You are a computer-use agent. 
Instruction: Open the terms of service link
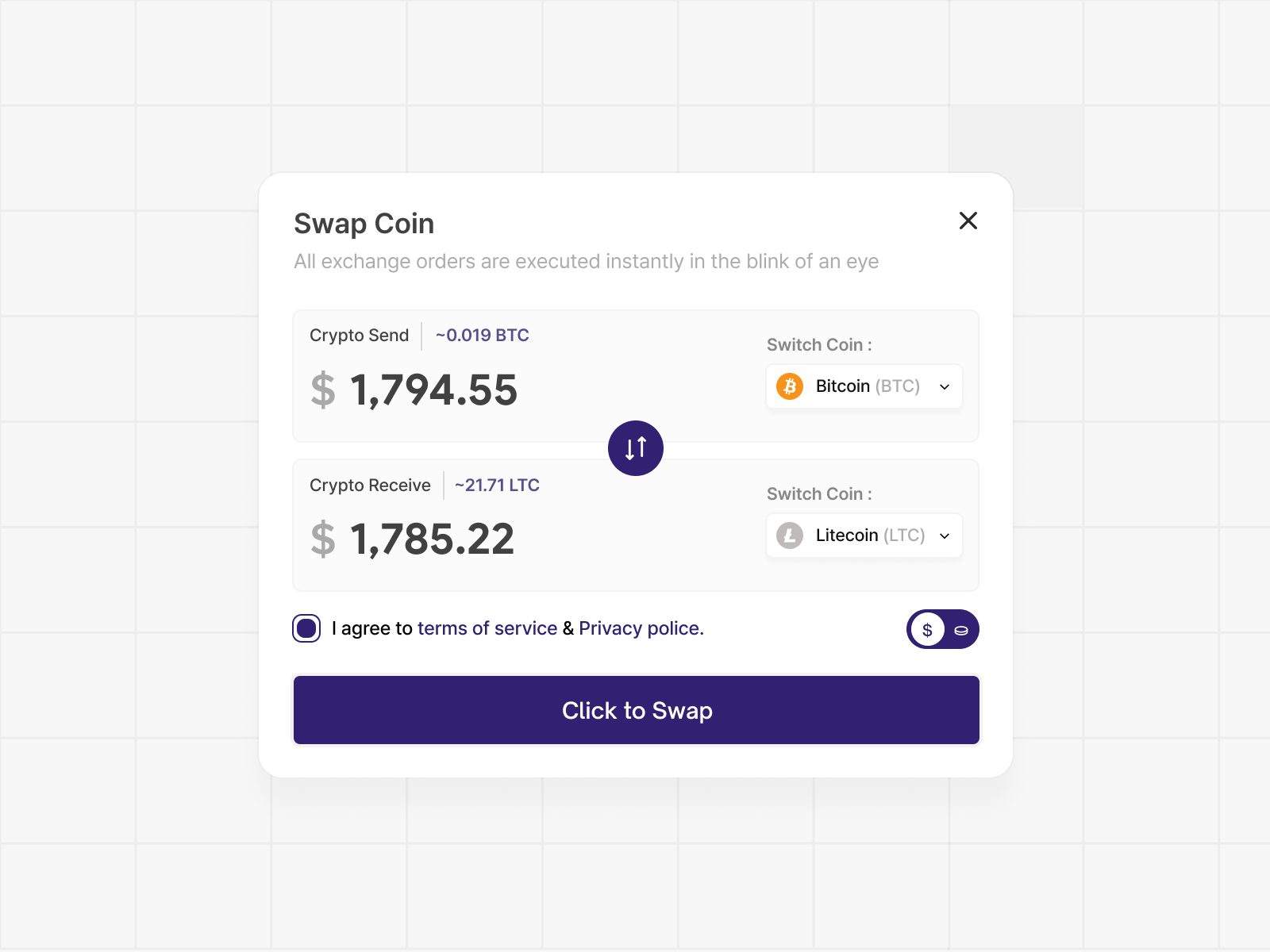(x=486, y=628)
